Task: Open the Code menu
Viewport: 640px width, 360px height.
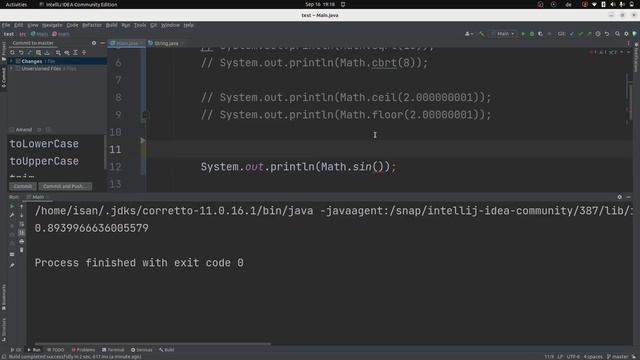Action: tap(72, 25)
